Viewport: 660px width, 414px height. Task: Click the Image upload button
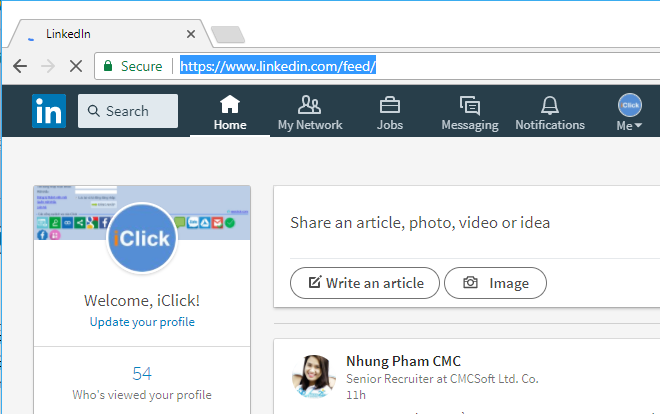tap(495, 283)
